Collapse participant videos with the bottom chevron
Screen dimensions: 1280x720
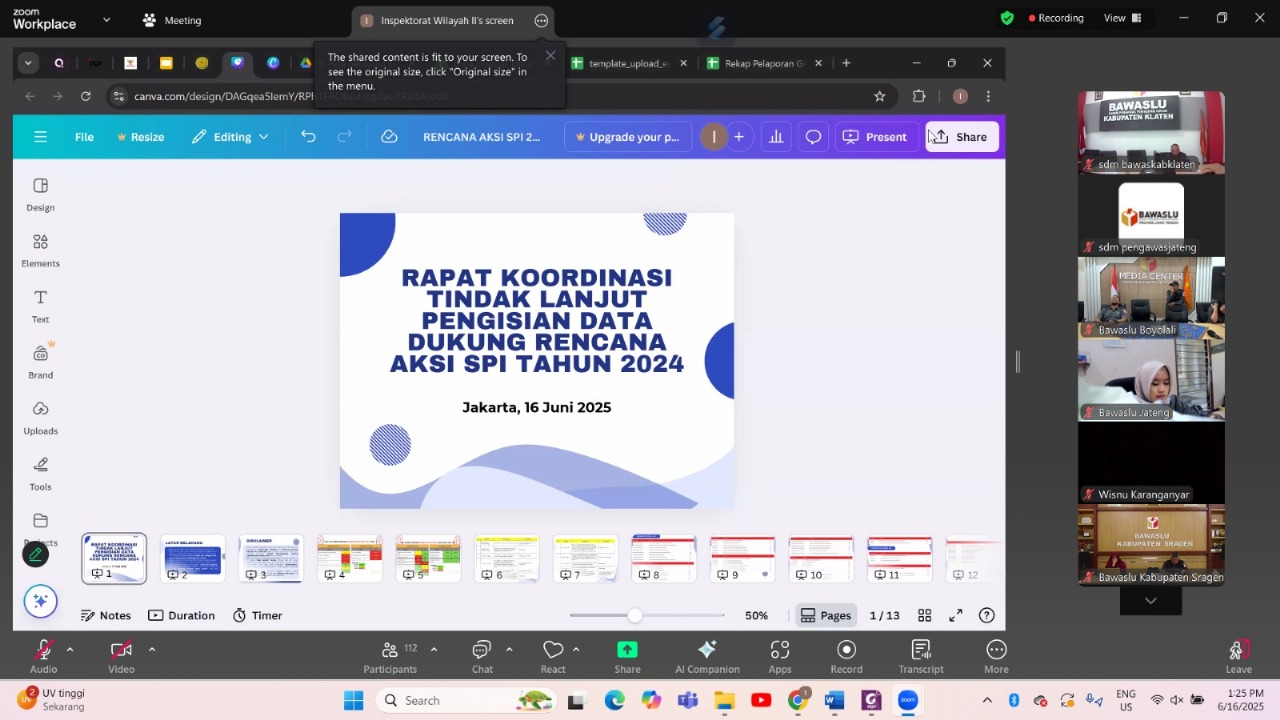(1150, 600)
